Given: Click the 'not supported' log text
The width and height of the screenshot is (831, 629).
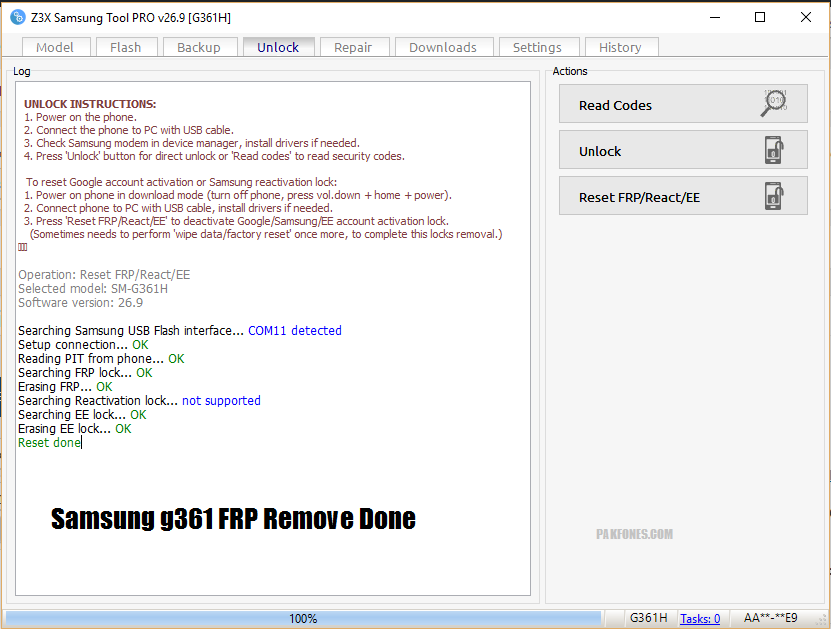Looking at the screenshot, I should pos(222,401).
